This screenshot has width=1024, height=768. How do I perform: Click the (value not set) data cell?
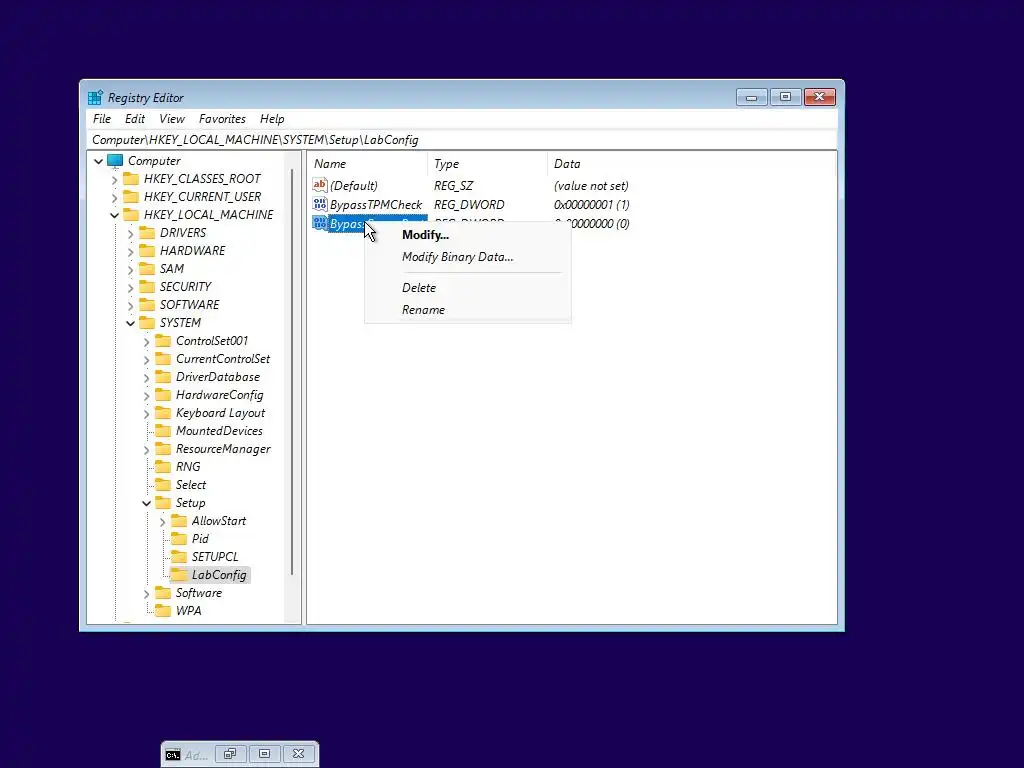click(591, 185)
